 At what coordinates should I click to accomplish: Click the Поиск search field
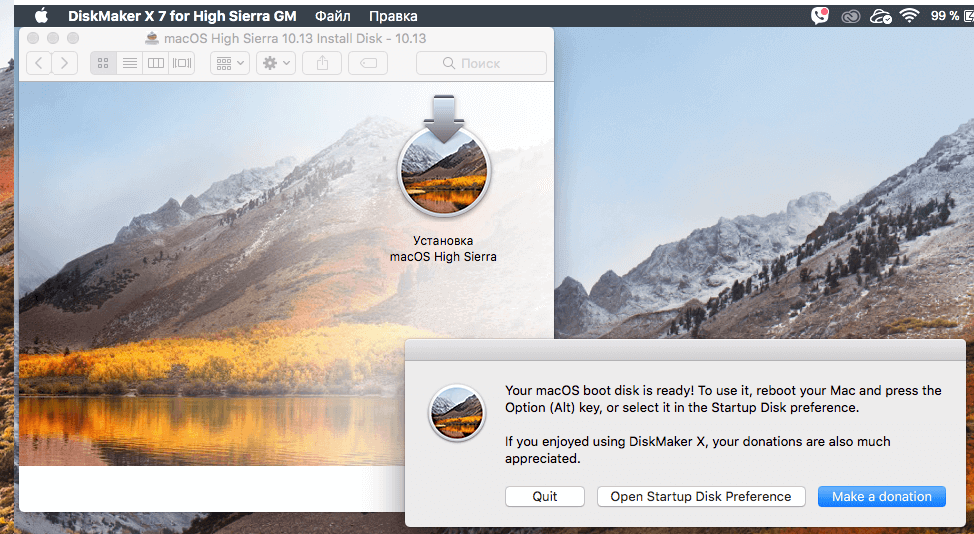tap(481, 63)
